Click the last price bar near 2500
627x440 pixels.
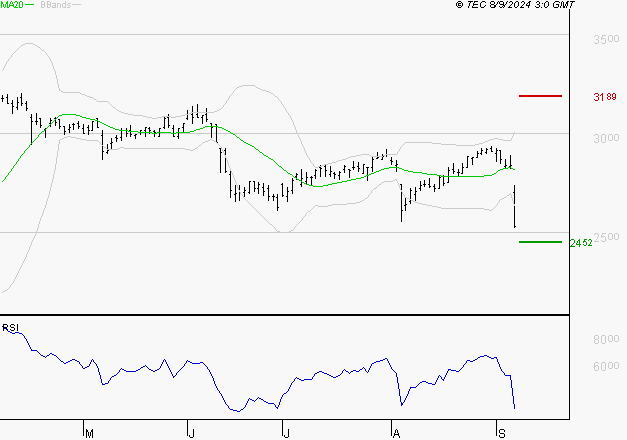[x=515, y=206]
